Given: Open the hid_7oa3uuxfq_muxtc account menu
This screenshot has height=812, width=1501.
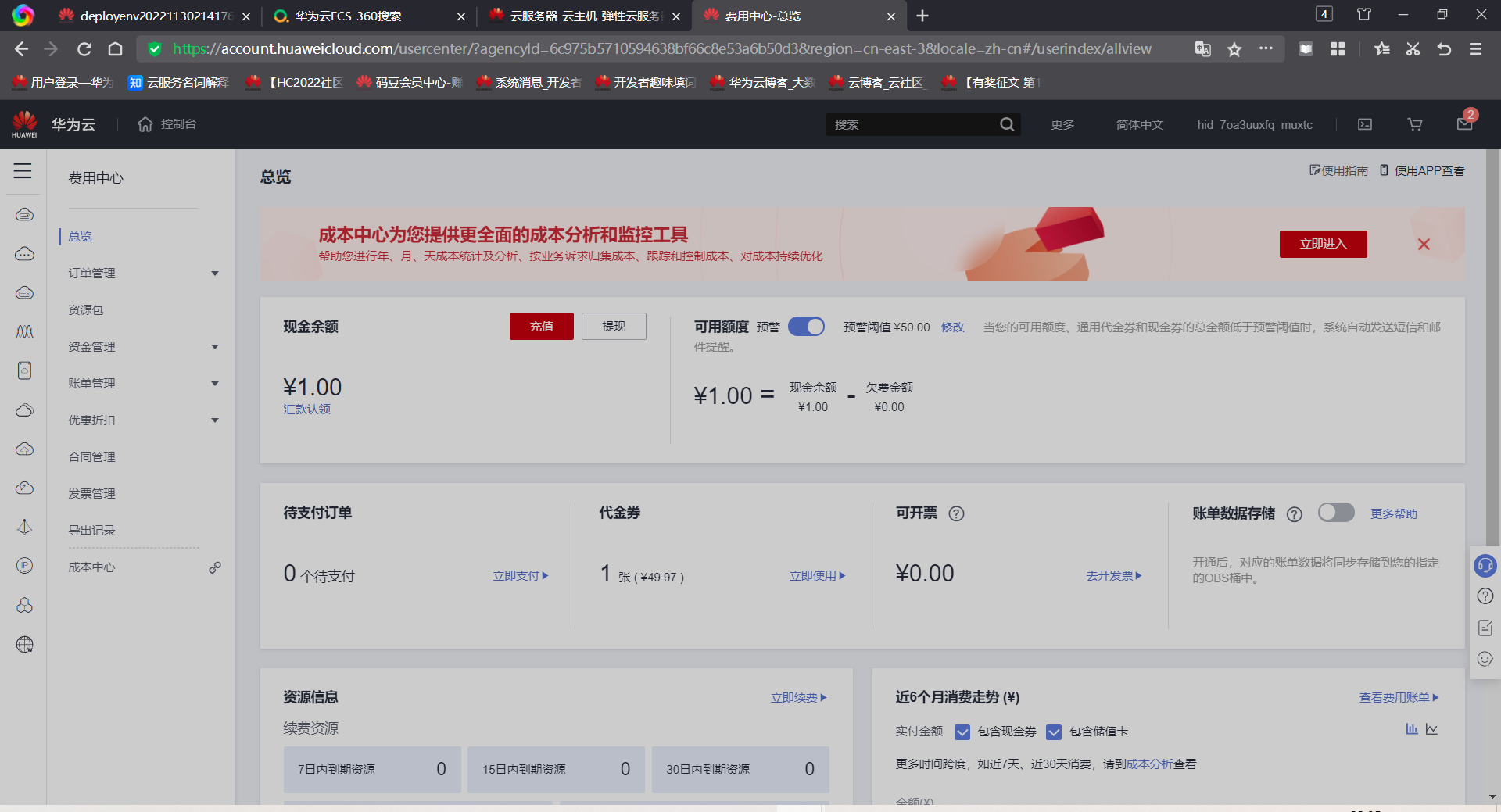Looking at the screenshot, I should click(1255, 124).
